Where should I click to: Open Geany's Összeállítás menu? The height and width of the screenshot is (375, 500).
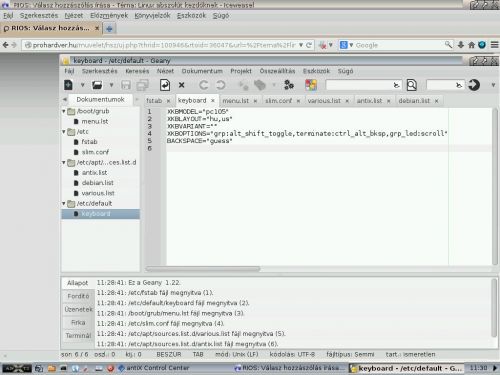(x=277, y=71)
